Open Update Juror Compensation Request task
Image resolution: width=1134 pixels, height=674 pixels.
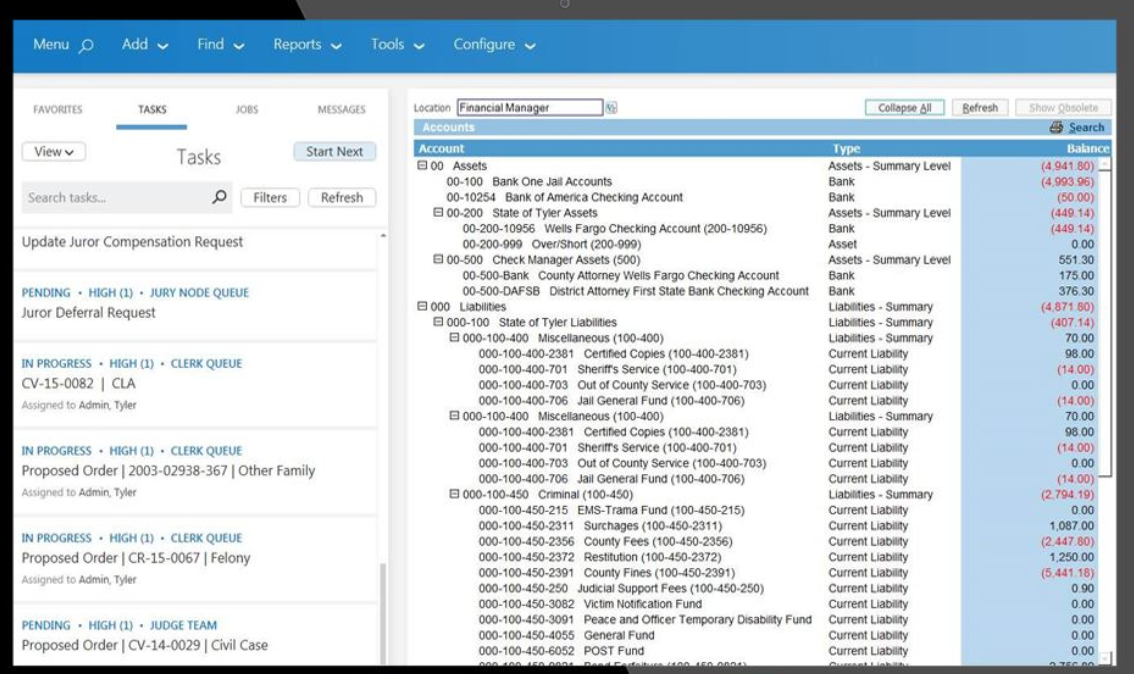pos(132,242)
